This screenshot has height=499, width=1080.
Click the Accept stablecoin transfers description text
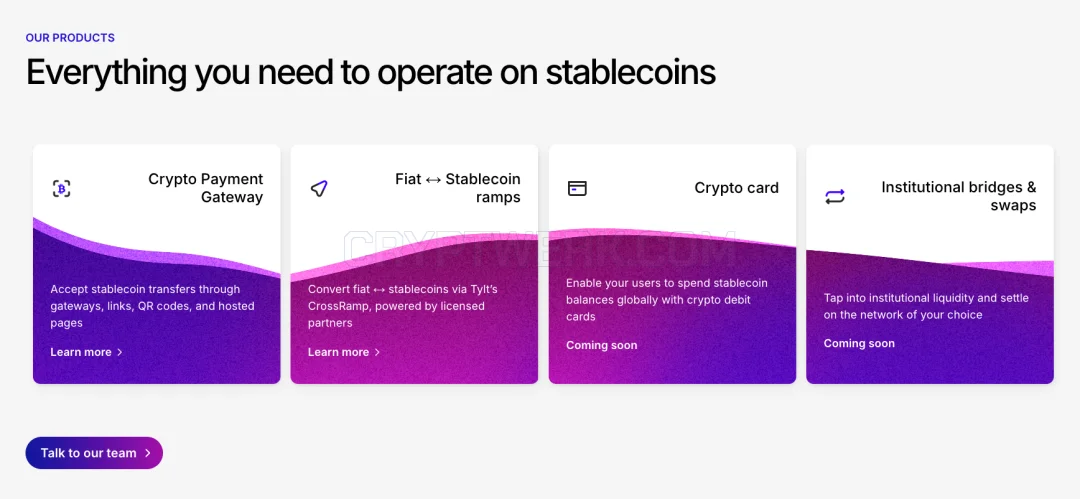(x=153, y=306)
